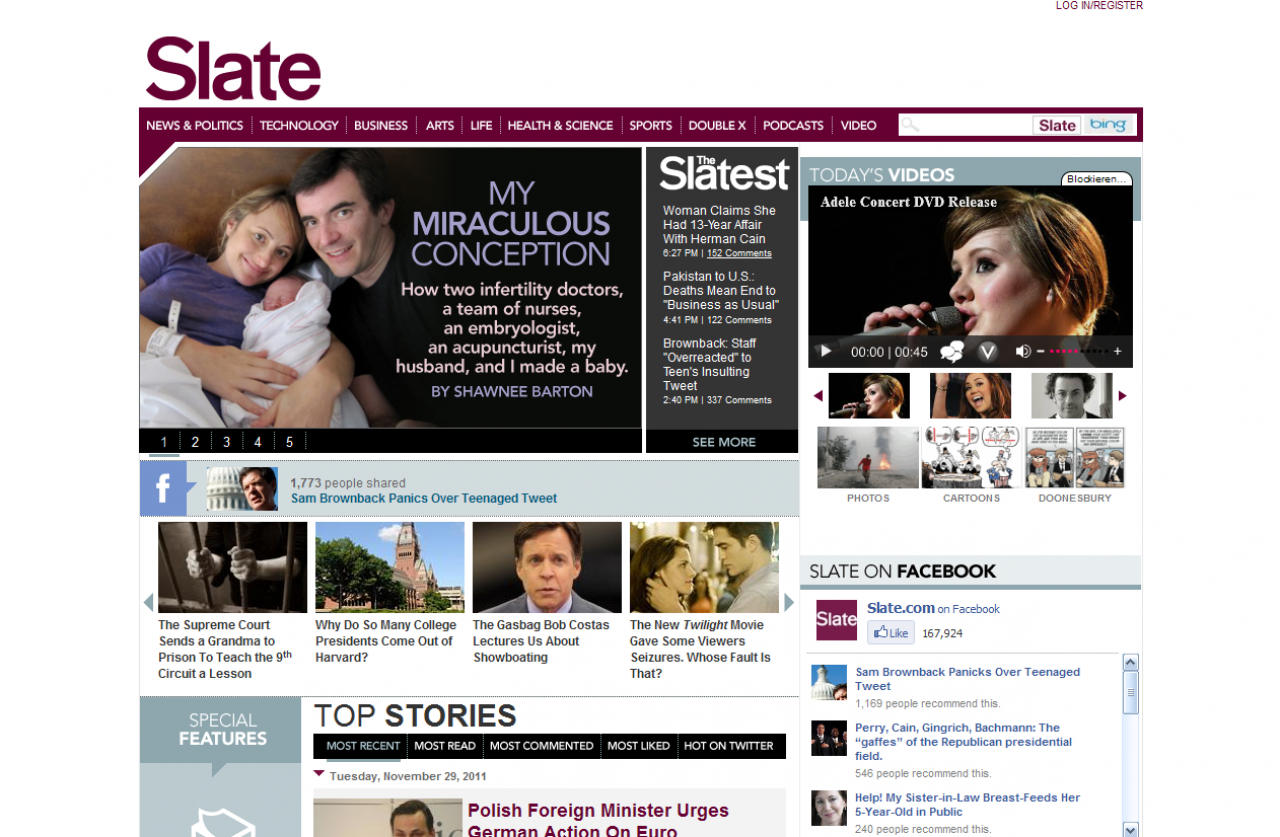Open the Podcasts section
The width and height of the screenshot is (1280, 837).
tap(793, 125)
